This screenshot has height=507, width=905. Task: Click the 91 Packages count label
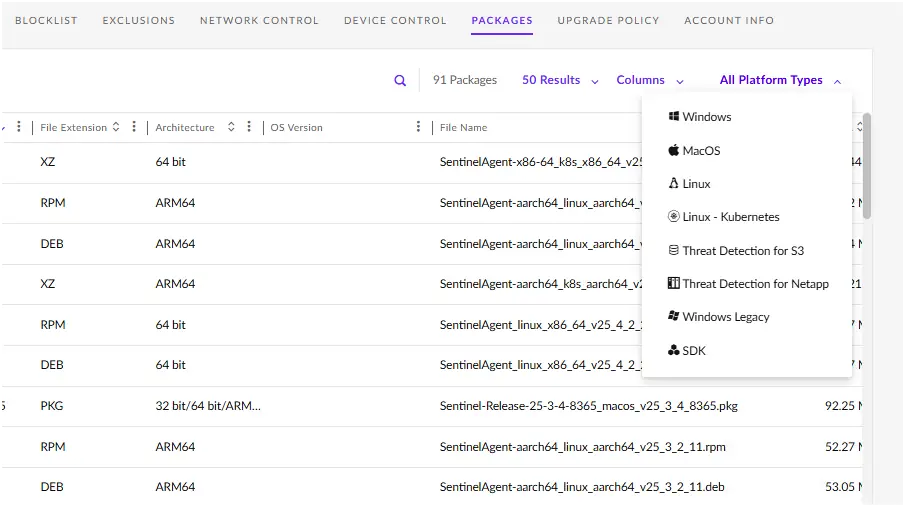click(465, 80)
